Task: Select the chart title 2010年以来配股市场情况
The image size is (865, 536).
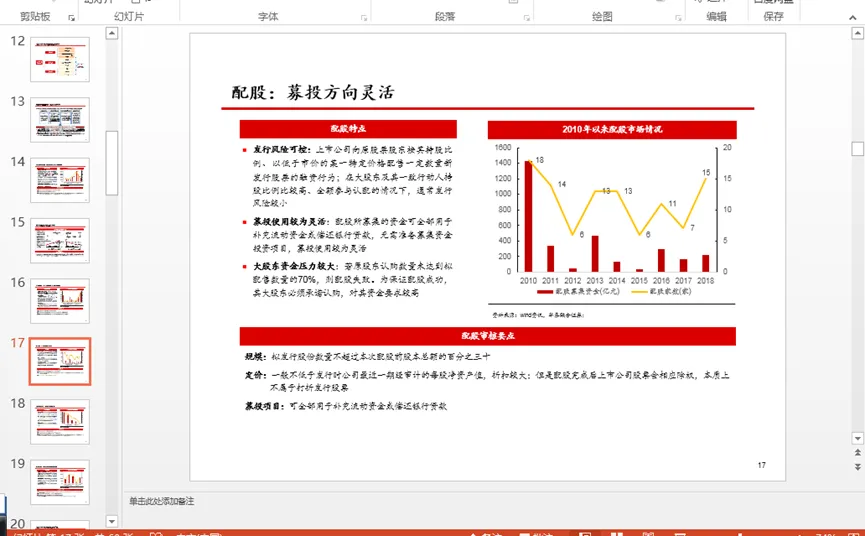Action: point(612,129)
